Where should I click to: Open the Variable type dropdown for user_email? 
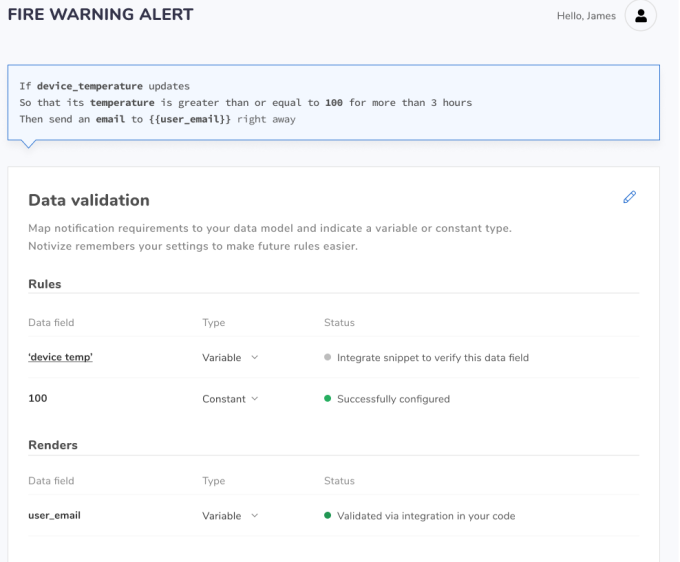pos(230,516)
